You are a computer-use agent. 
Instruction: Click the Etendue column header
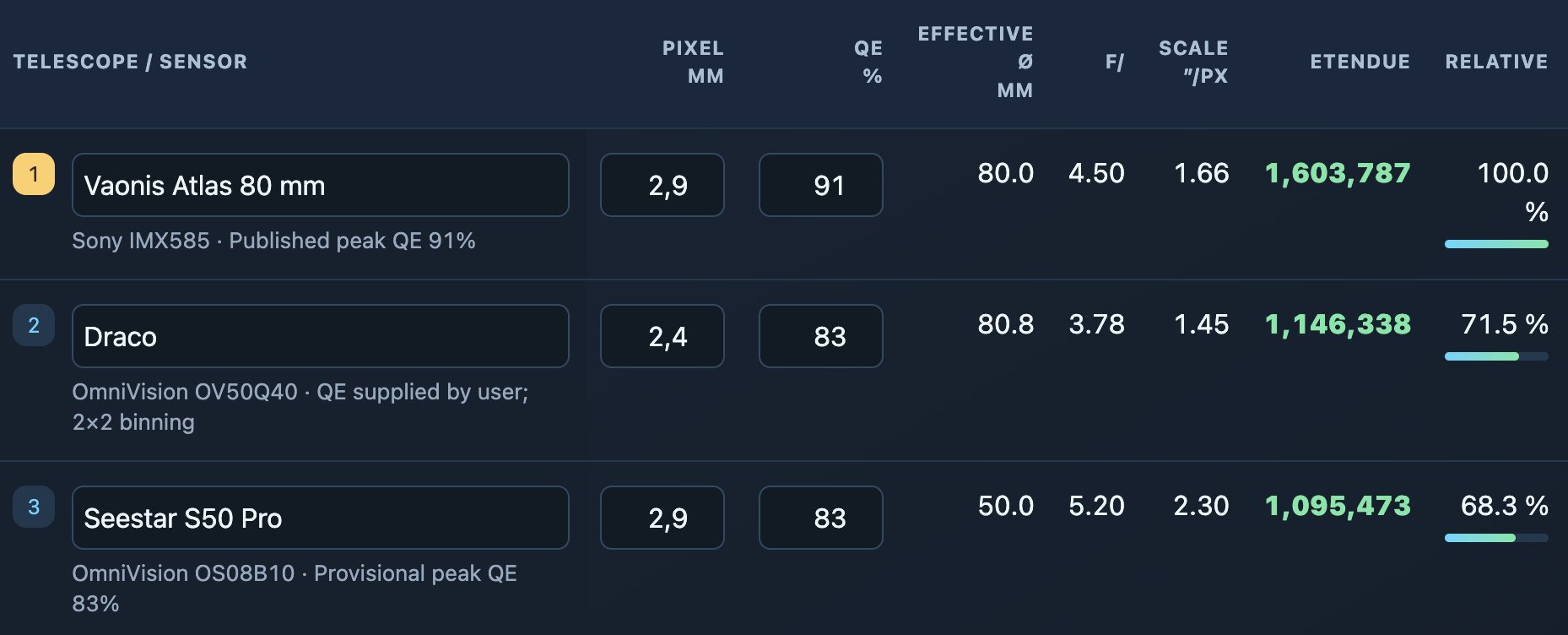coord(1360,62)
